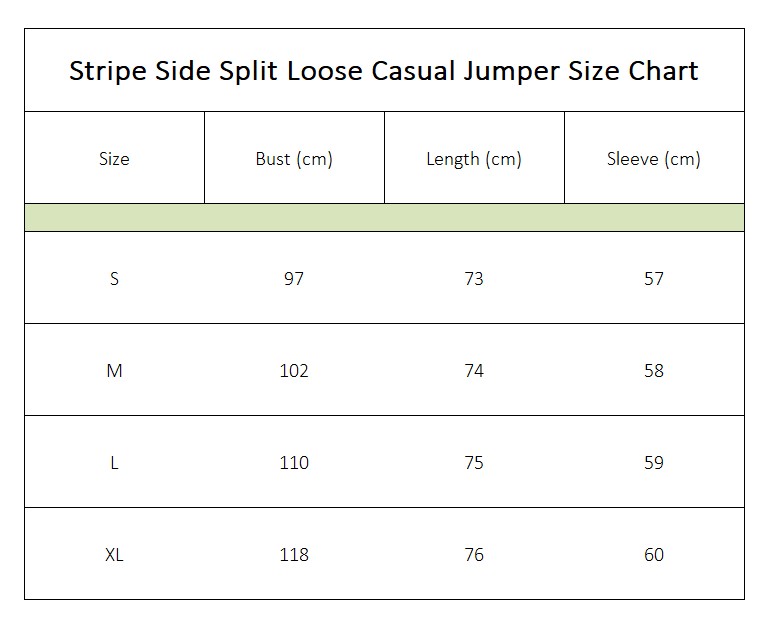
Task: Select the Length (cm) column header
Action: click(x=474, y=159)
